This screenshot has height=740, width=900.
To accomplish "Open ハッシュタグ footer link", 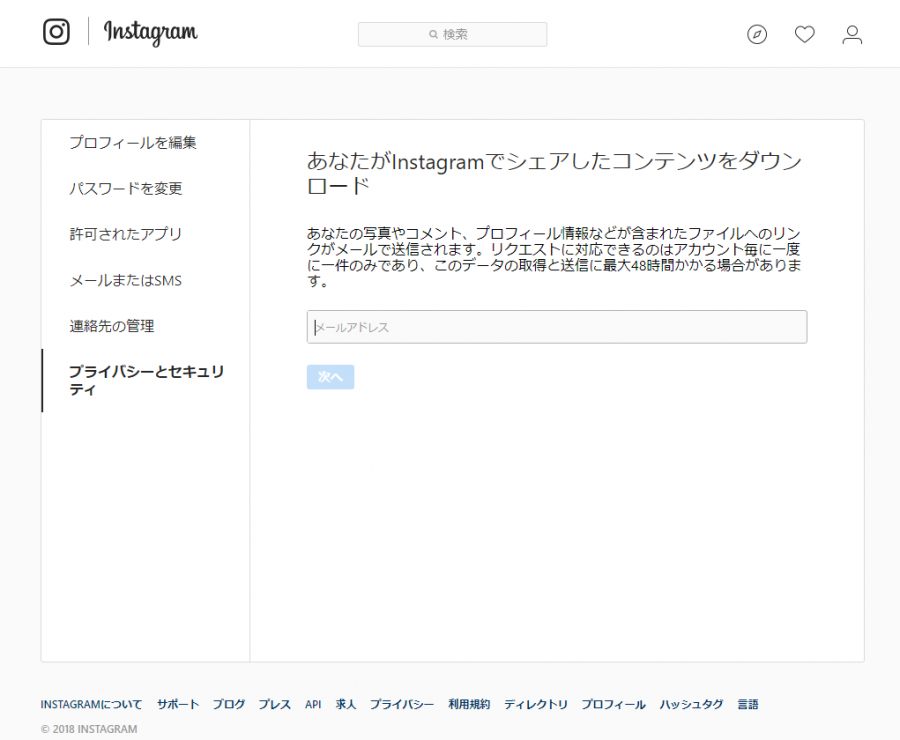I will click(692, 704).
